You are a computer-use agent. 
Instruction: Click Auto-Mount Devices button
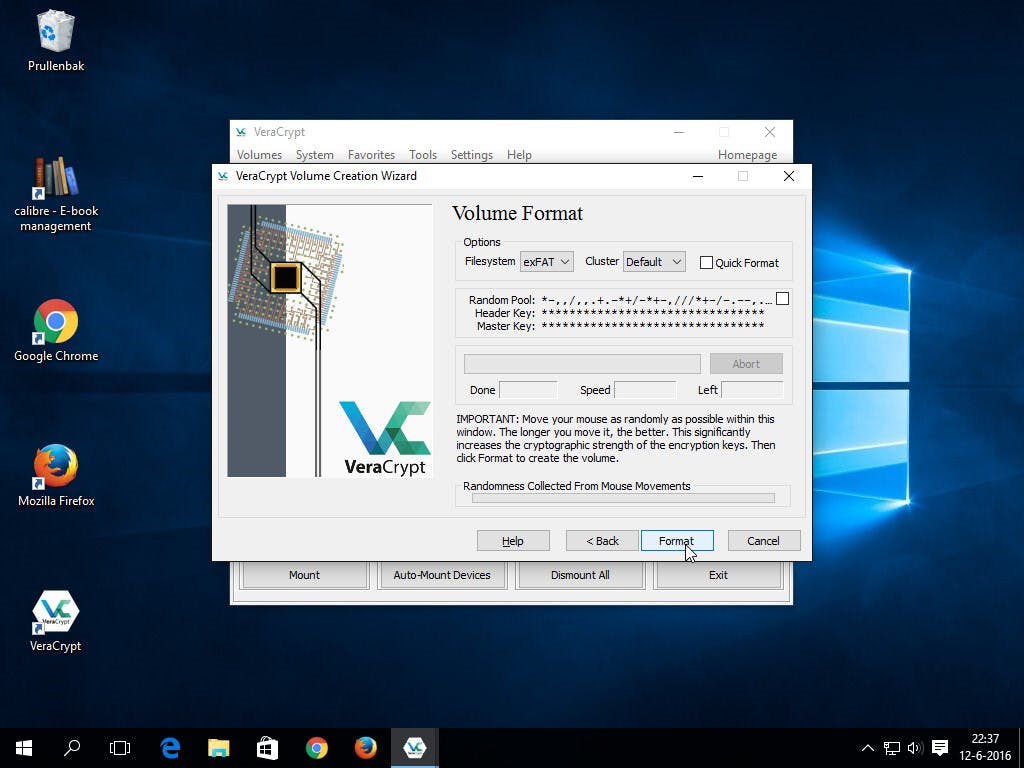pos(442,575)
